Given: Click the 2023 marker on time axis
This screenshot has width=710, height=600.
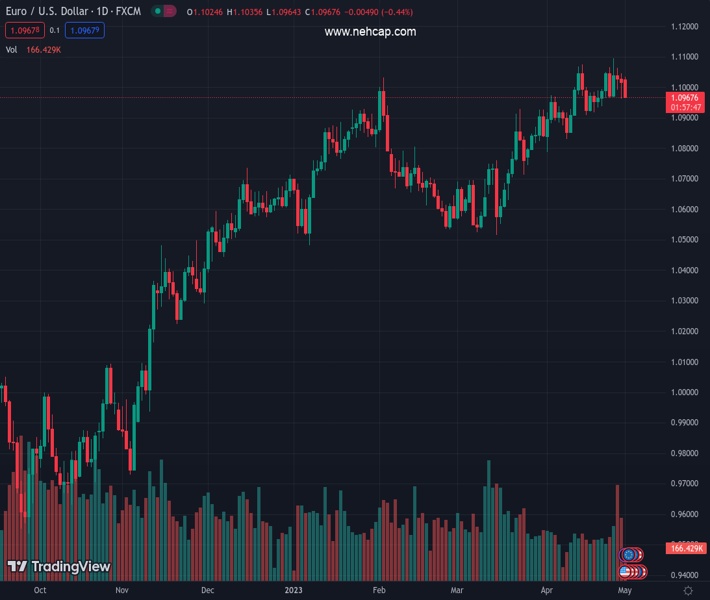Looking at the screenshot, I should pyautogui.click(x=294, y=591).
